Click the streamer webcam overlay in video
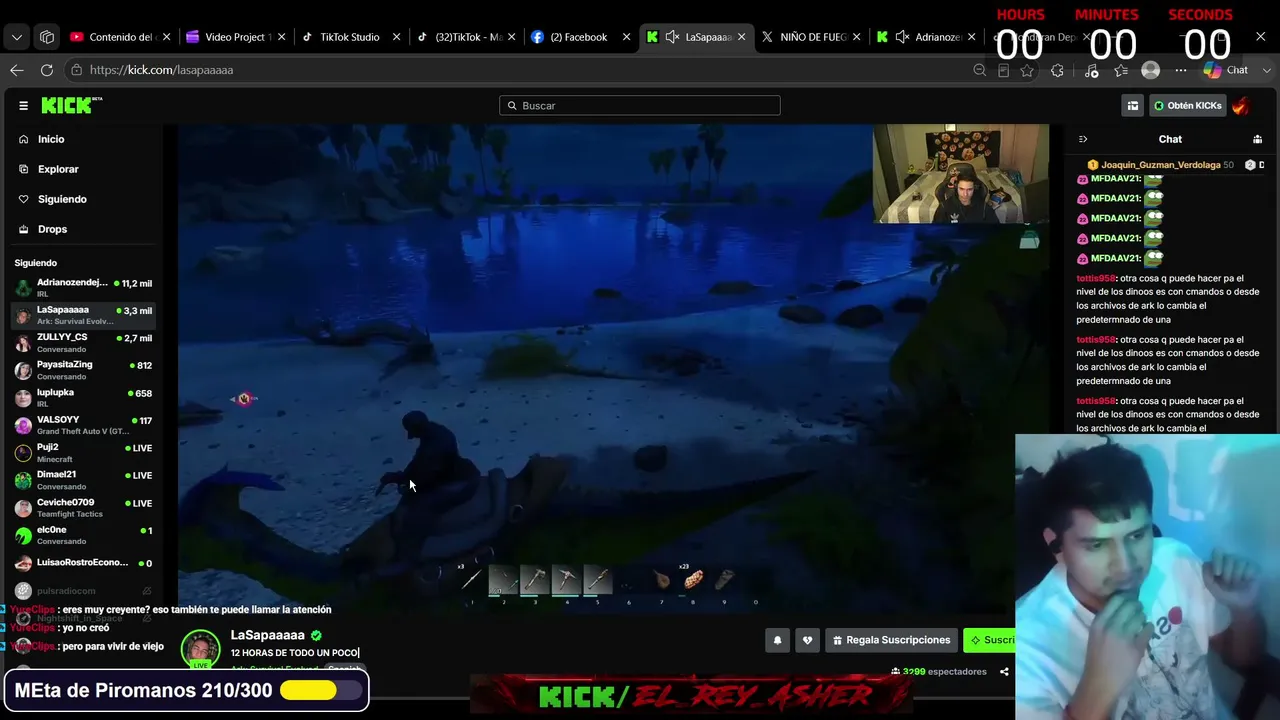The width and height of the screenshot is (1280, 720). coord(960,174)
